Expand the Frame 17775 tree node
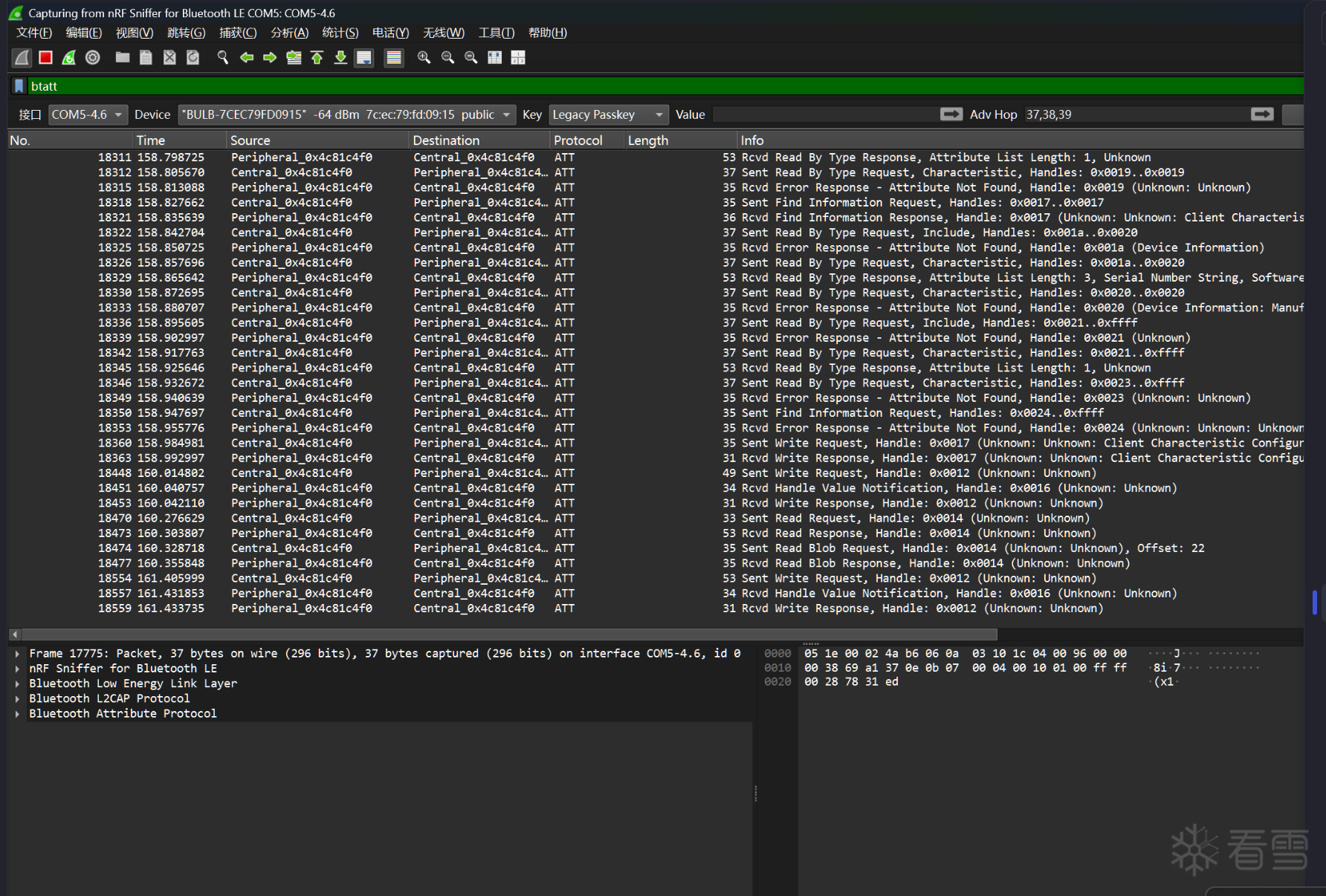Image resolution: width=1326 pixels, height=896 pixels. (x=17, y=654)
